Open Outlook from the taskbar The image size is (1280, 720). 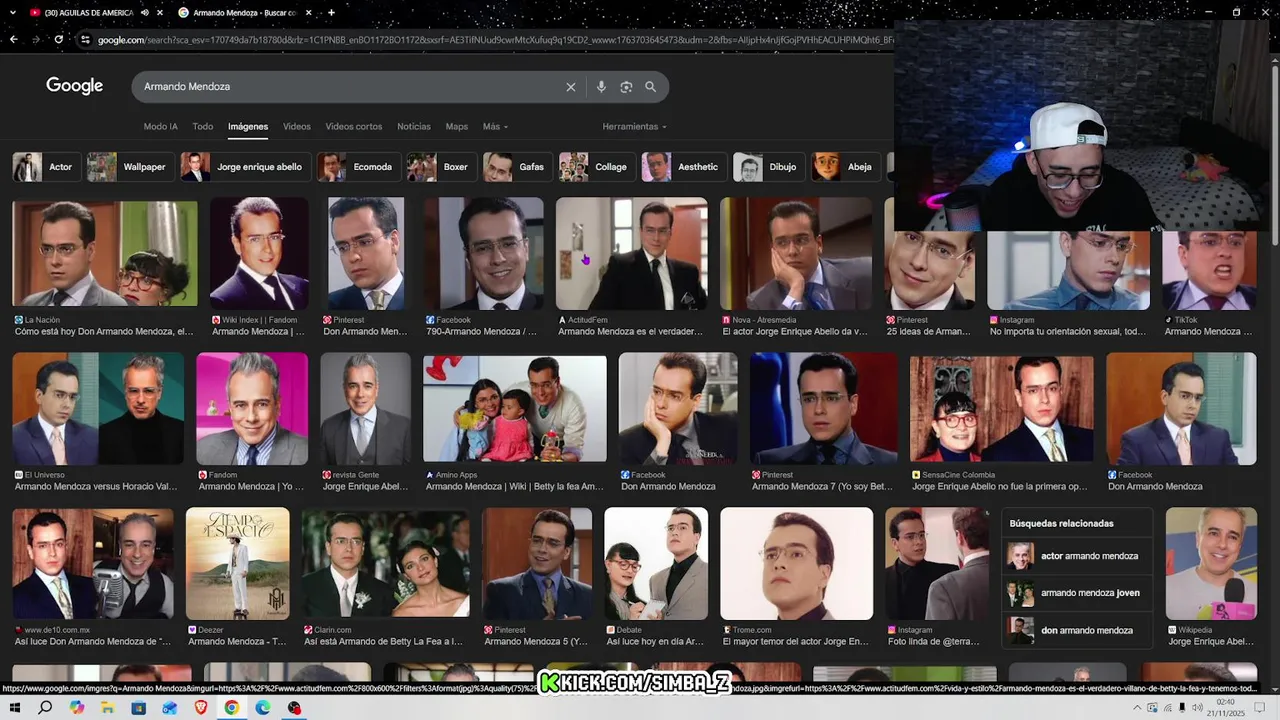(169, 708)
